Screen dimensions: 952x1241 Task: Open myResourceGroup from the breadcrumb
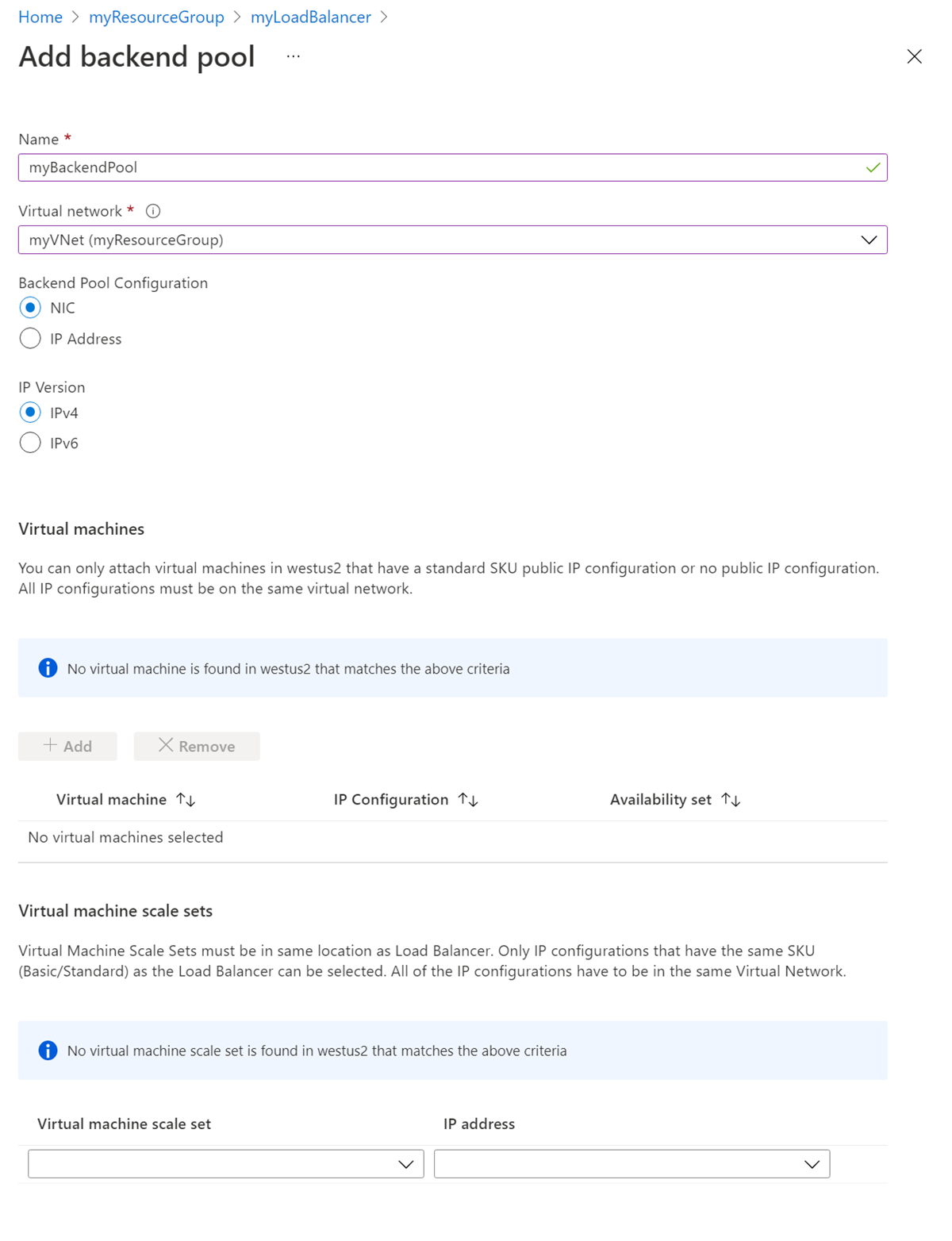[x=156, y=17]
